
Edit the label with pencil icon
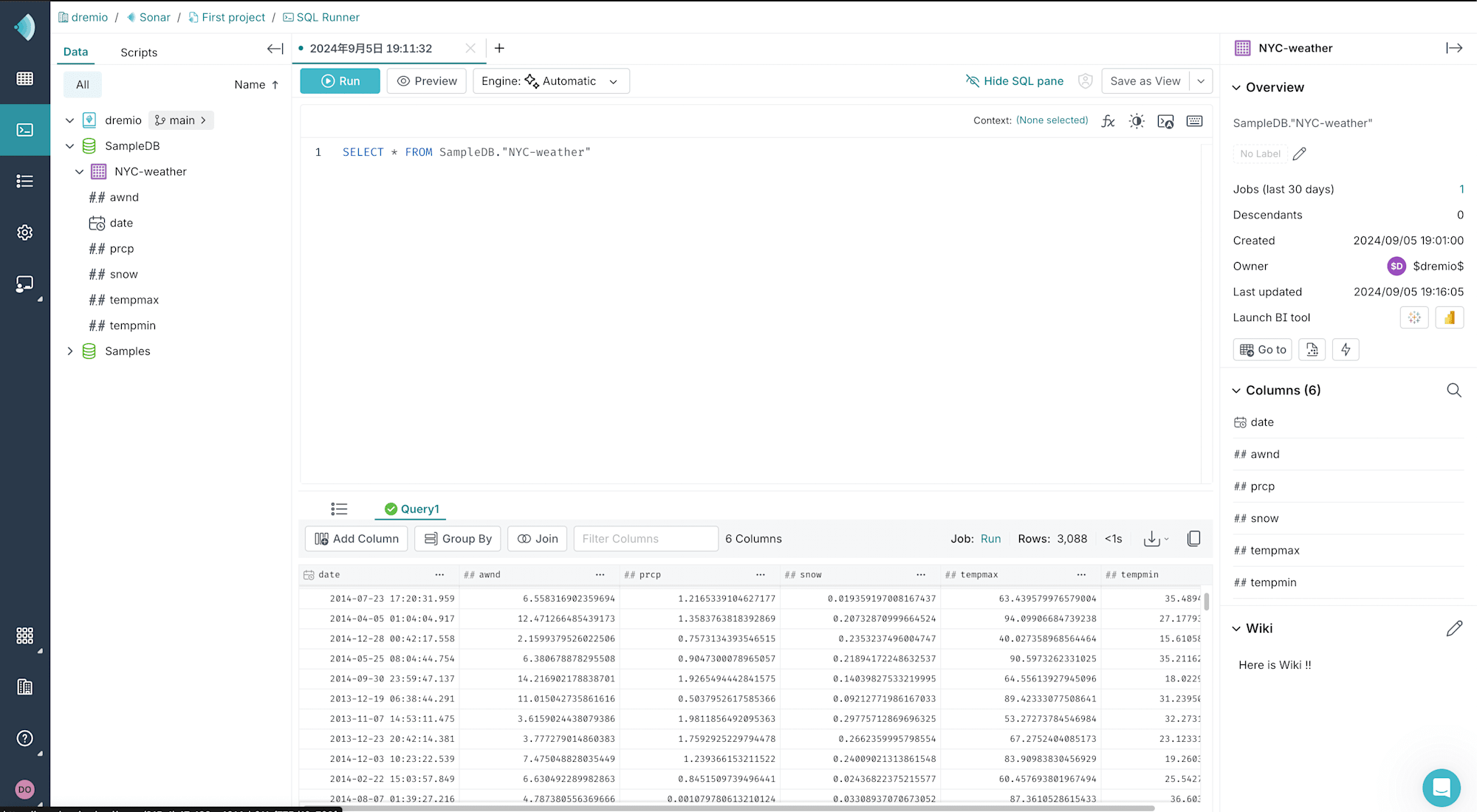(x=1300, y=154)
